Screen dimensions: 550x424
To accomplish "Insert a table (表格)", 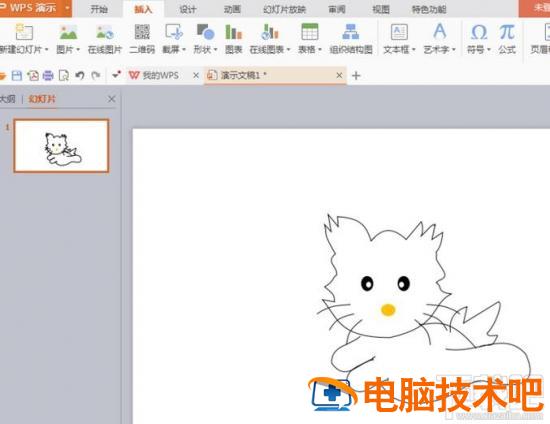I will [x=309, y=32].
